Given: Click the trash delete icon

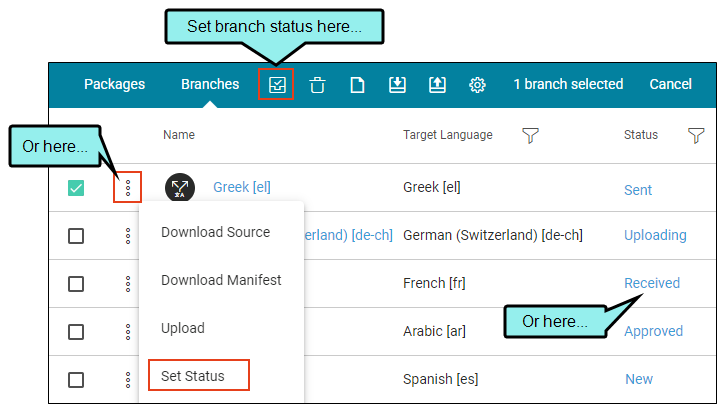Looking at the screenshot, I should (x=317, y=85).
